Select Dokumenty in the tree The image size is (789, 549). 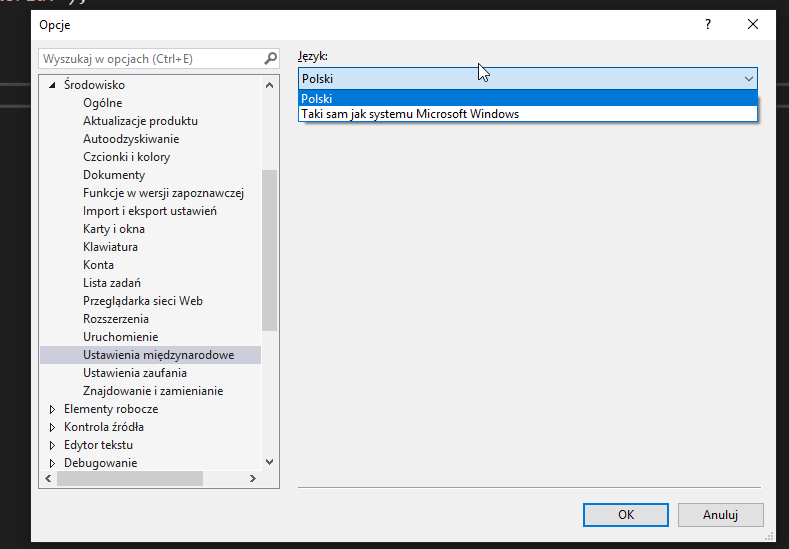pos(114,175)
